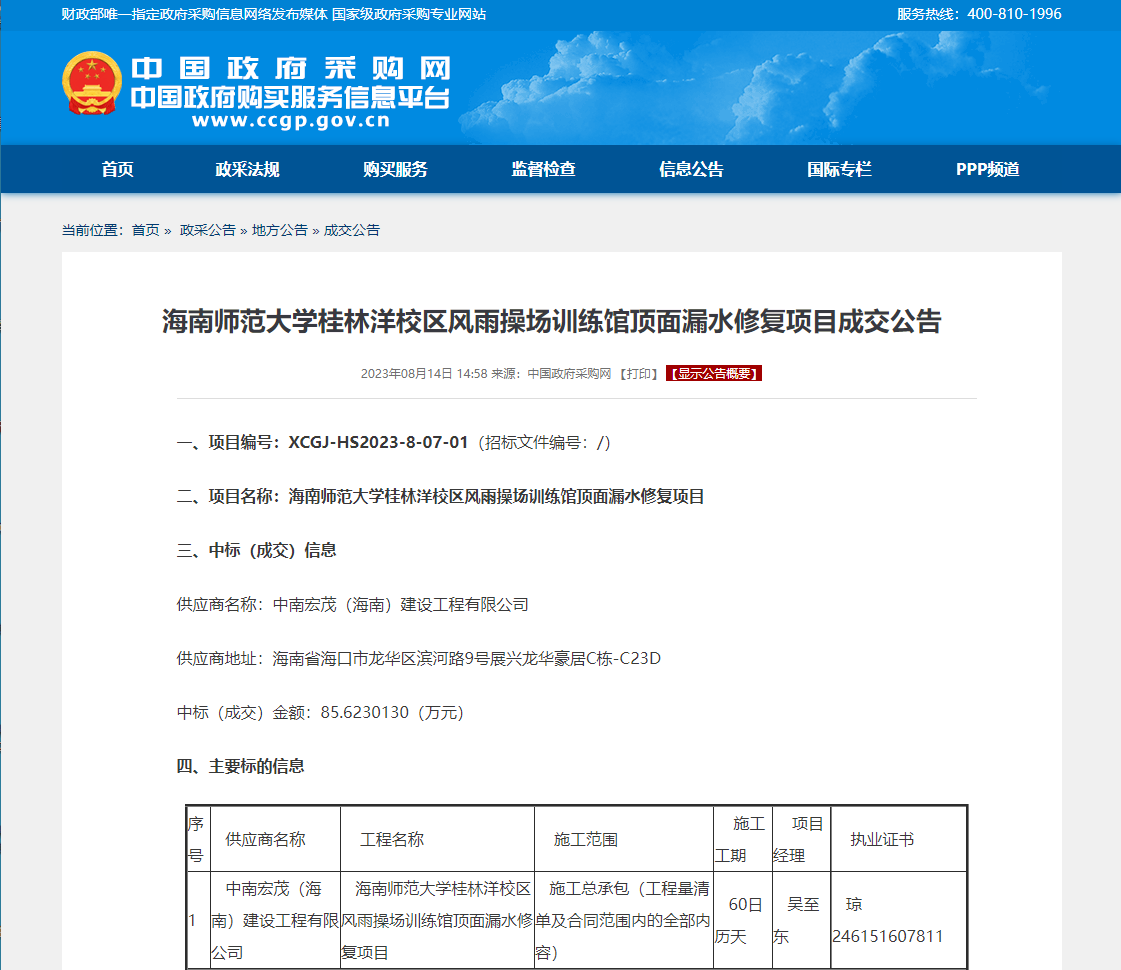Viewport: 1121px width, 970px height.
Task: Click the red 显示公告概要 button
Action: tap(713, 374)
